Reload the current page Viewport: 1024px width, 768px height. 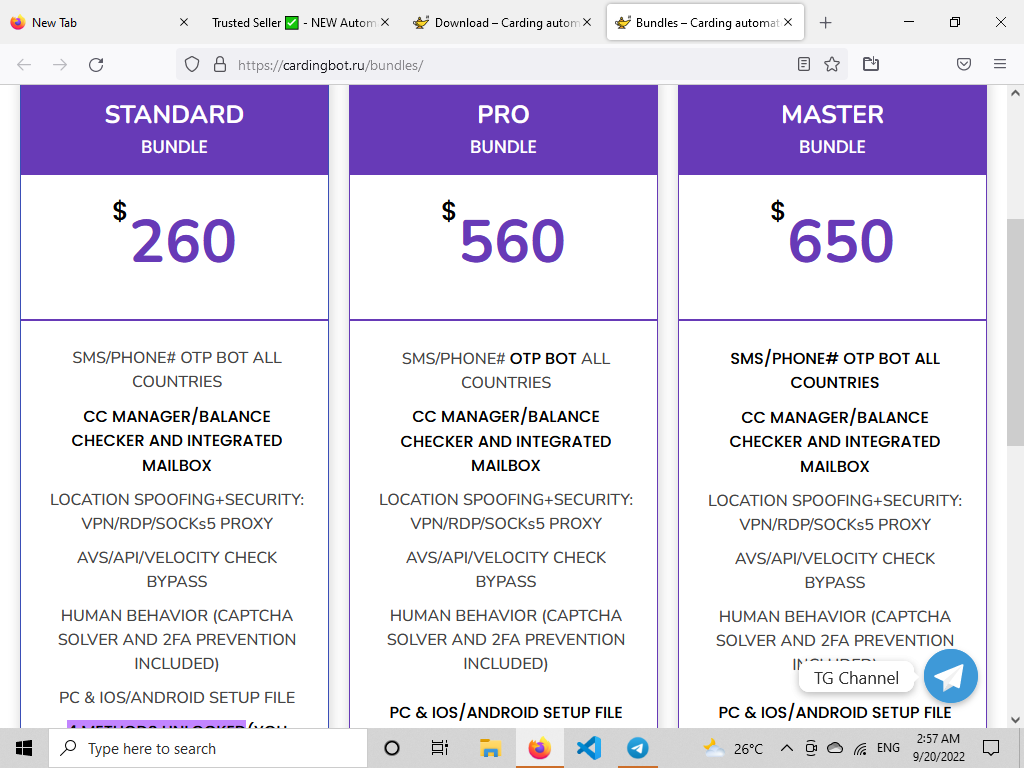[96, 64]
